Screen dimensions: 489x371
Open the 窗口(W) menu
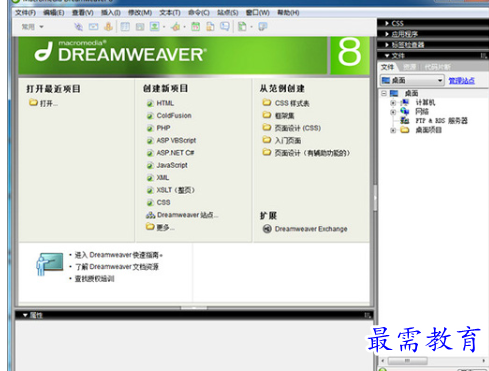[x=258, y=13]
